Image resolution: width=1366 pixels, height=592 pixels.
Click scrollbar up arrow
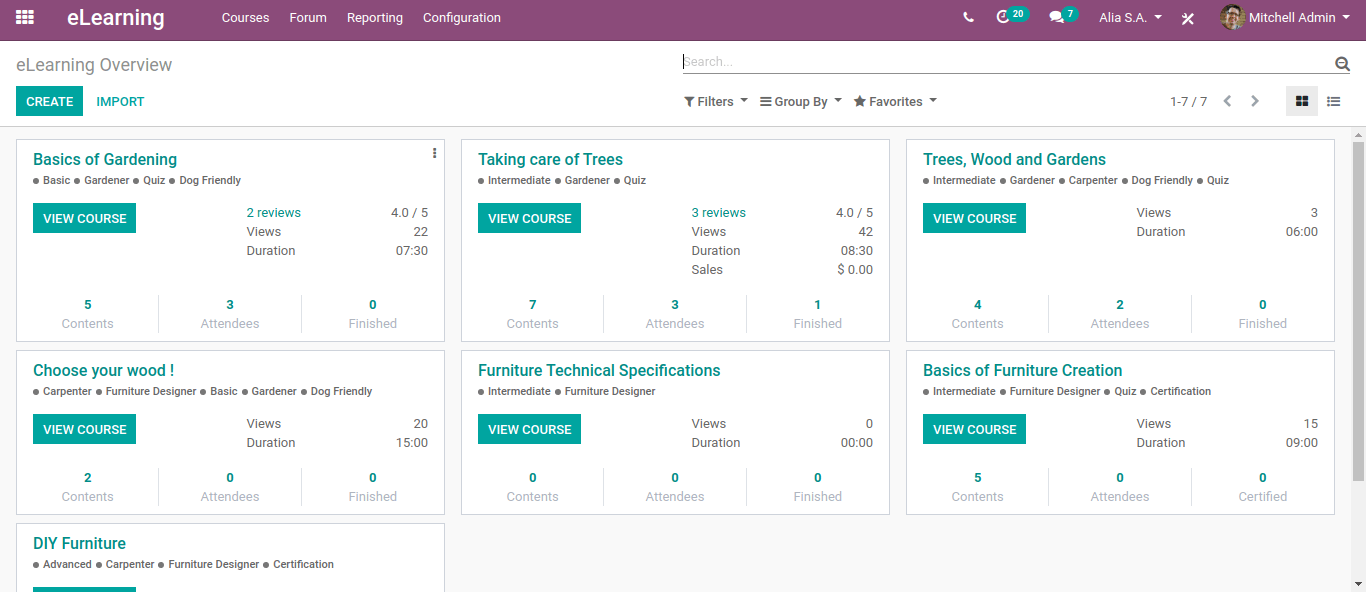pyautogui.click(x=1358, y=134)
